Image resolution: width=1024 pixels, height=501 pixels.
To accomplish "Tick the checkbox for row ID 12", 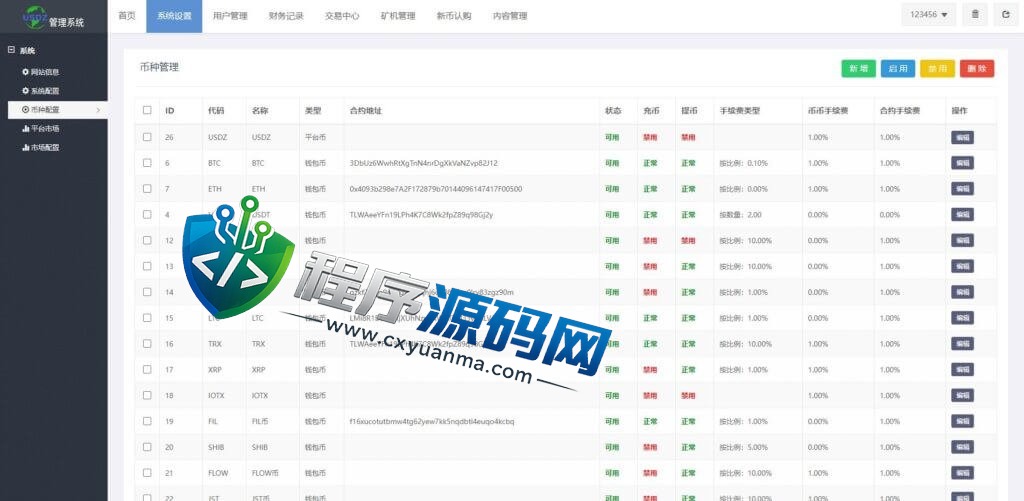I will point(147,240).
